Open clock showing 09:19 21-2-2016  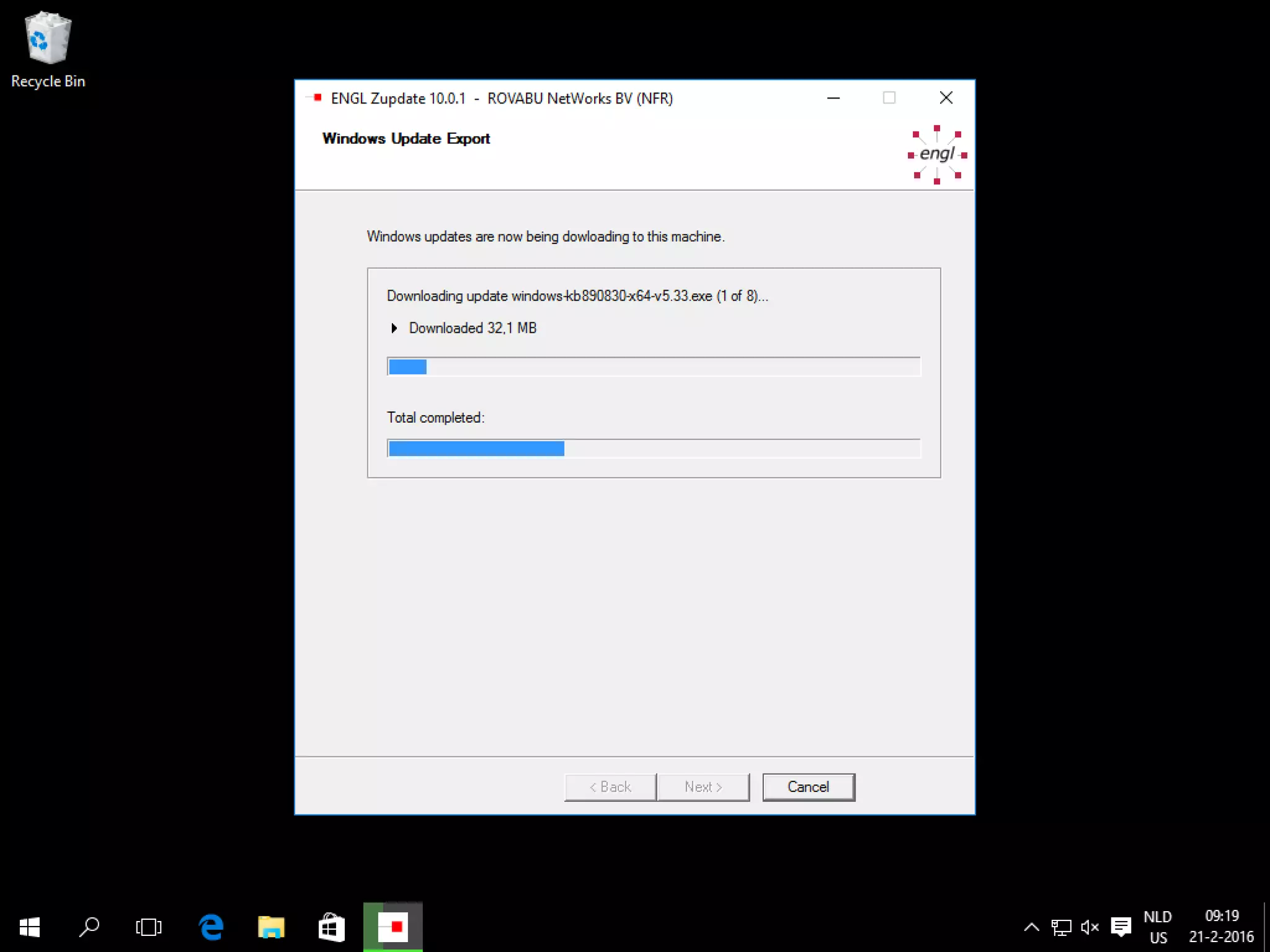coord(1222,927)
